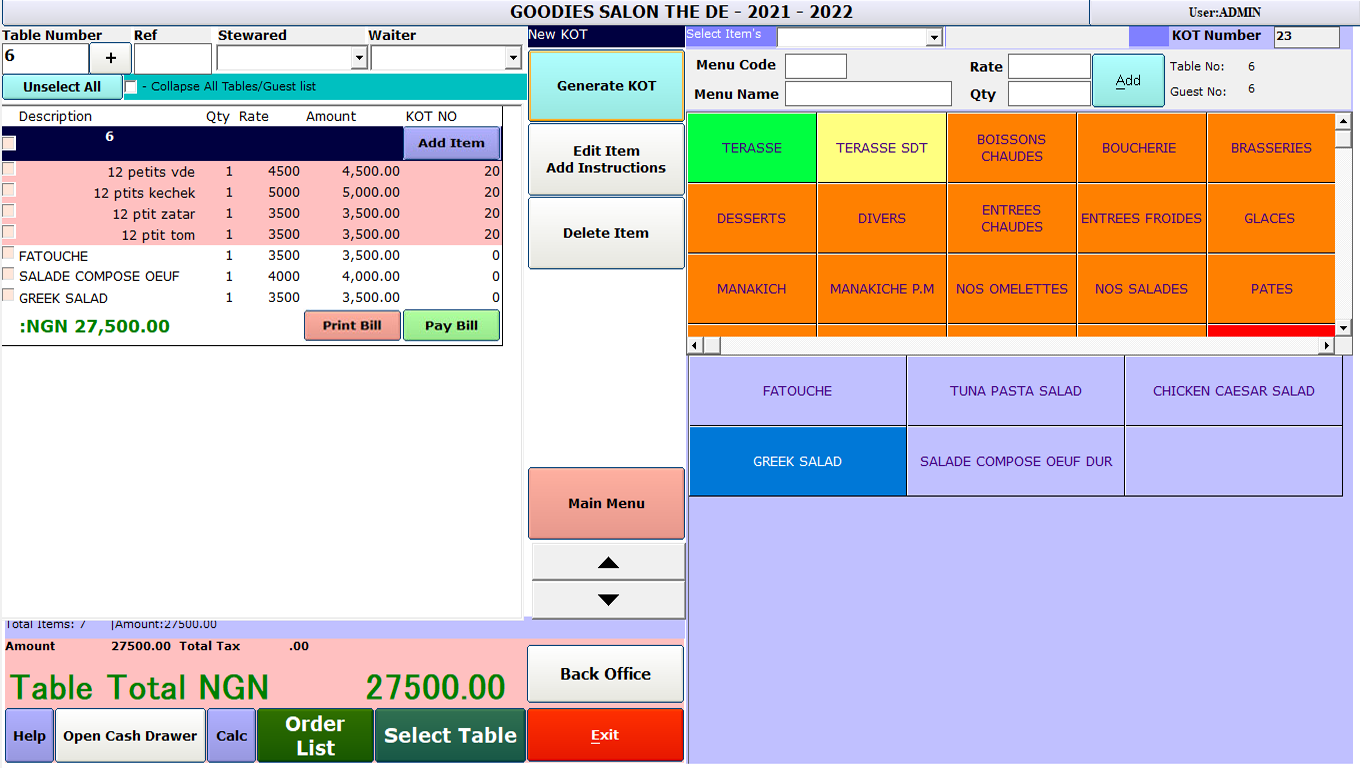
Task: Open Back Office
Action: (606, 674)
